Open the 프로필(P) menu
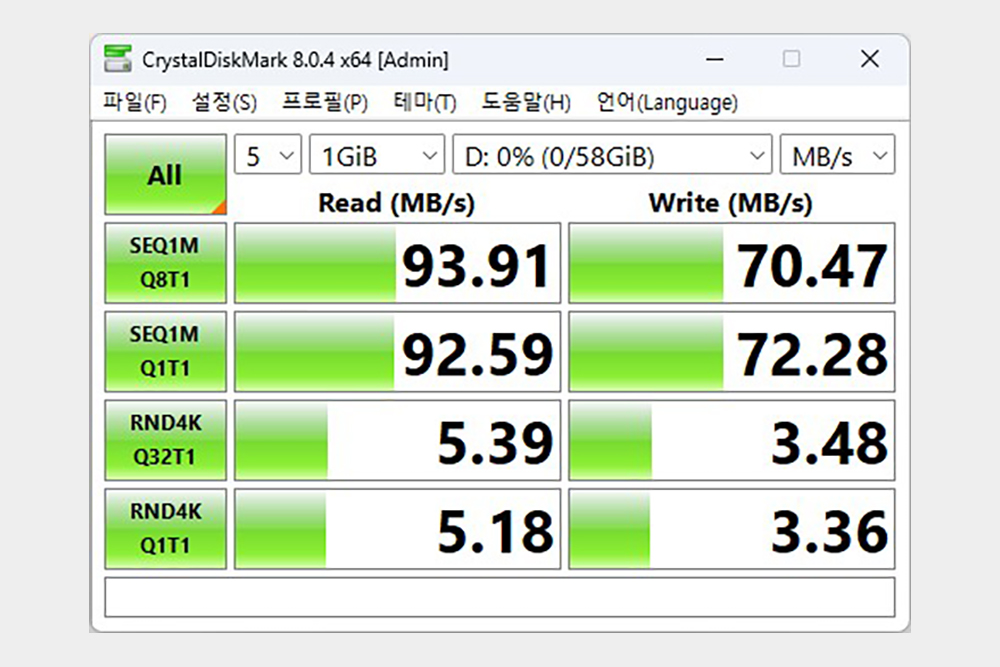 [x=325, y=102]
